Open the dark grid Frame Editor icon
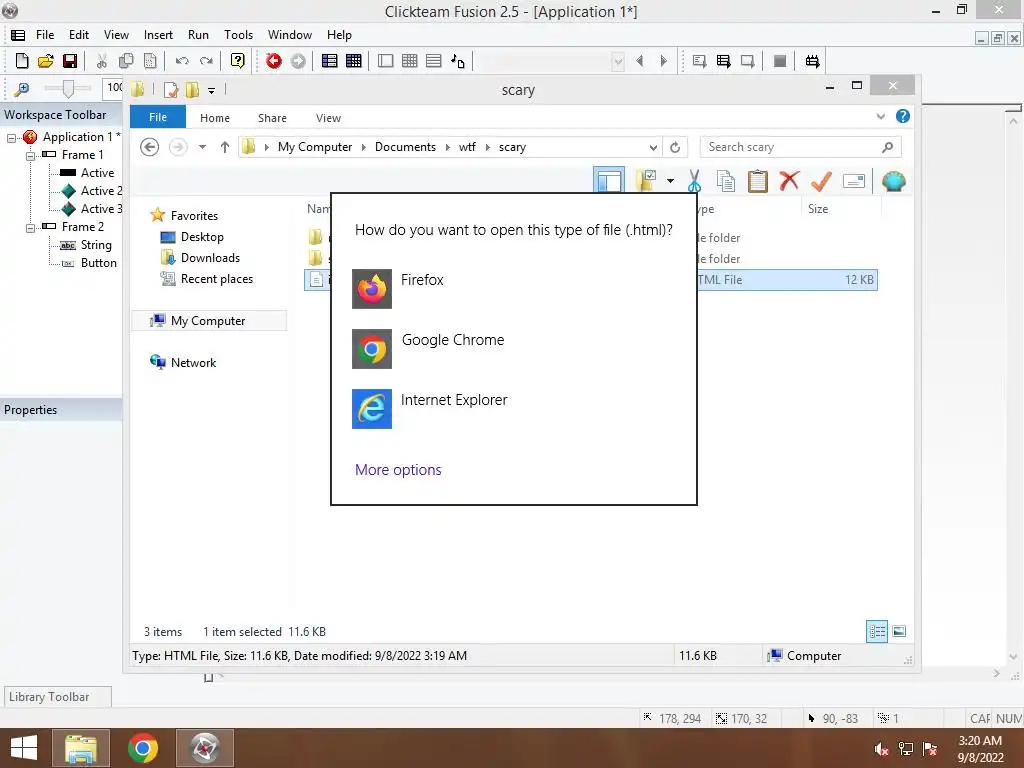 pyautogui.click(x=354, y=61)
